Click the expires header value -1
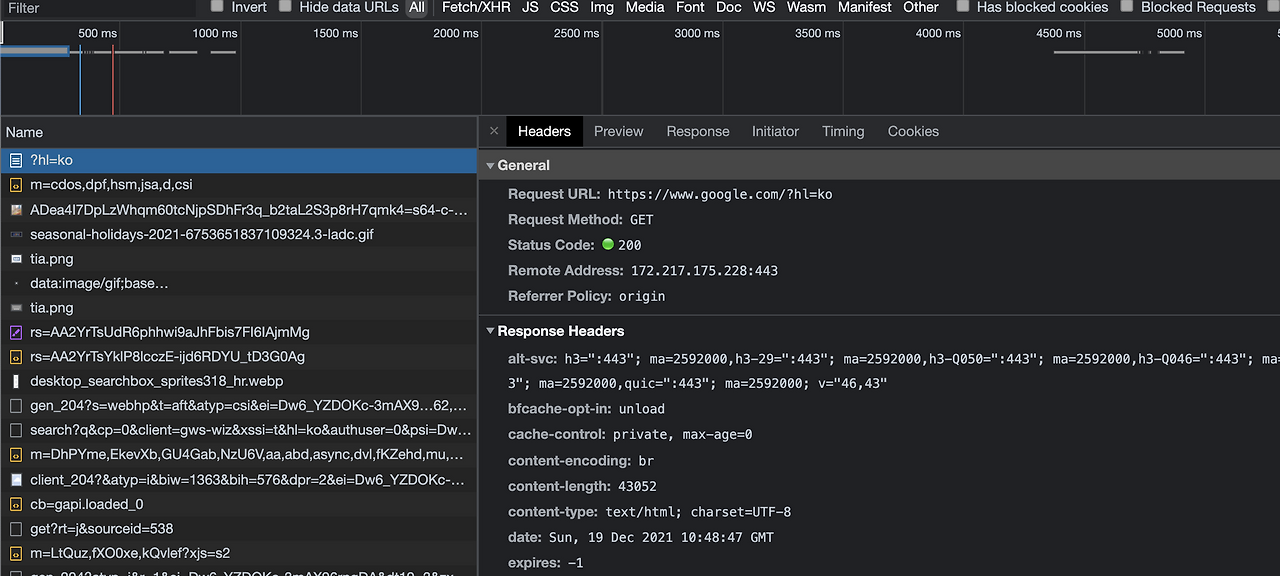 [575, 563]
